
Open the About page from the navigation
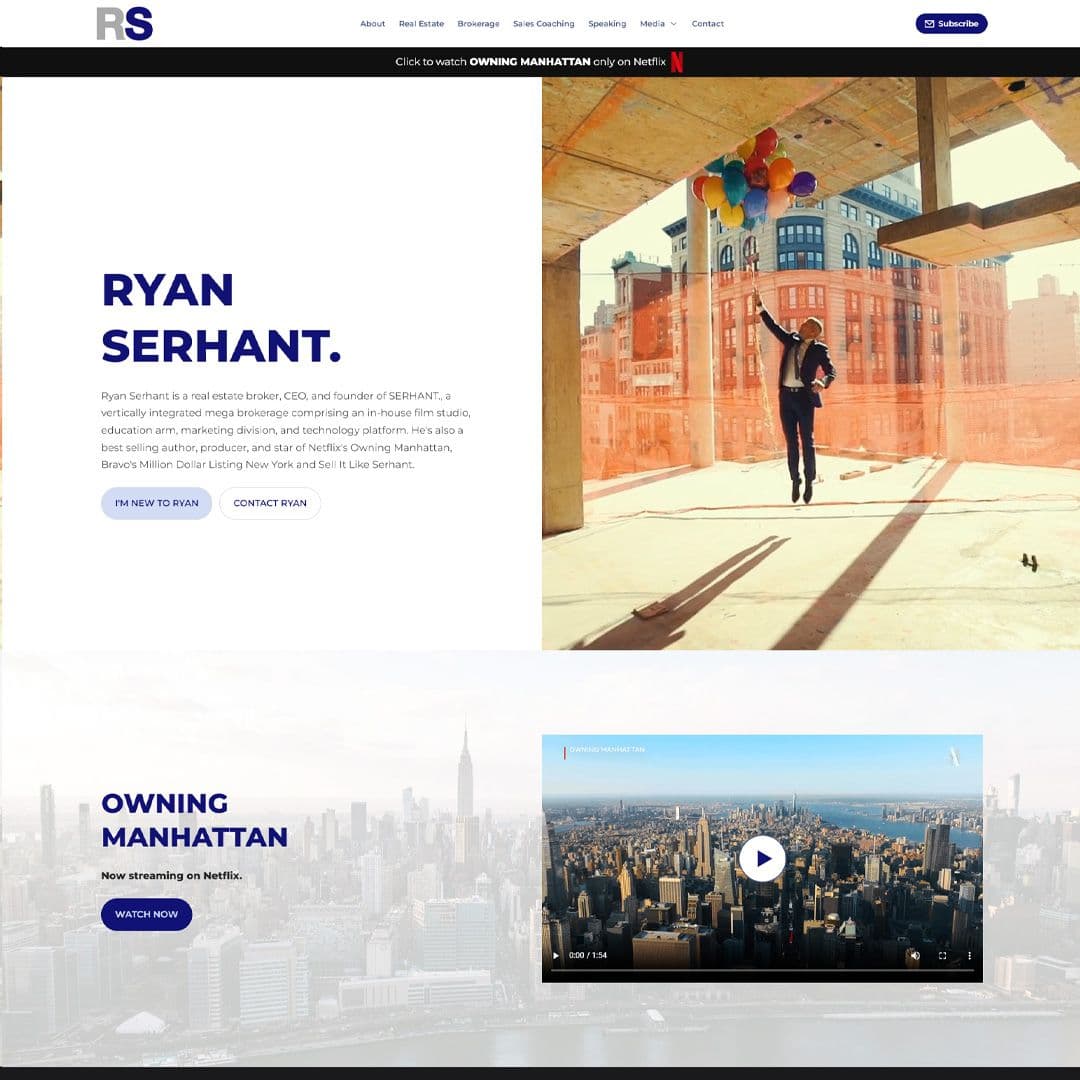372,23
